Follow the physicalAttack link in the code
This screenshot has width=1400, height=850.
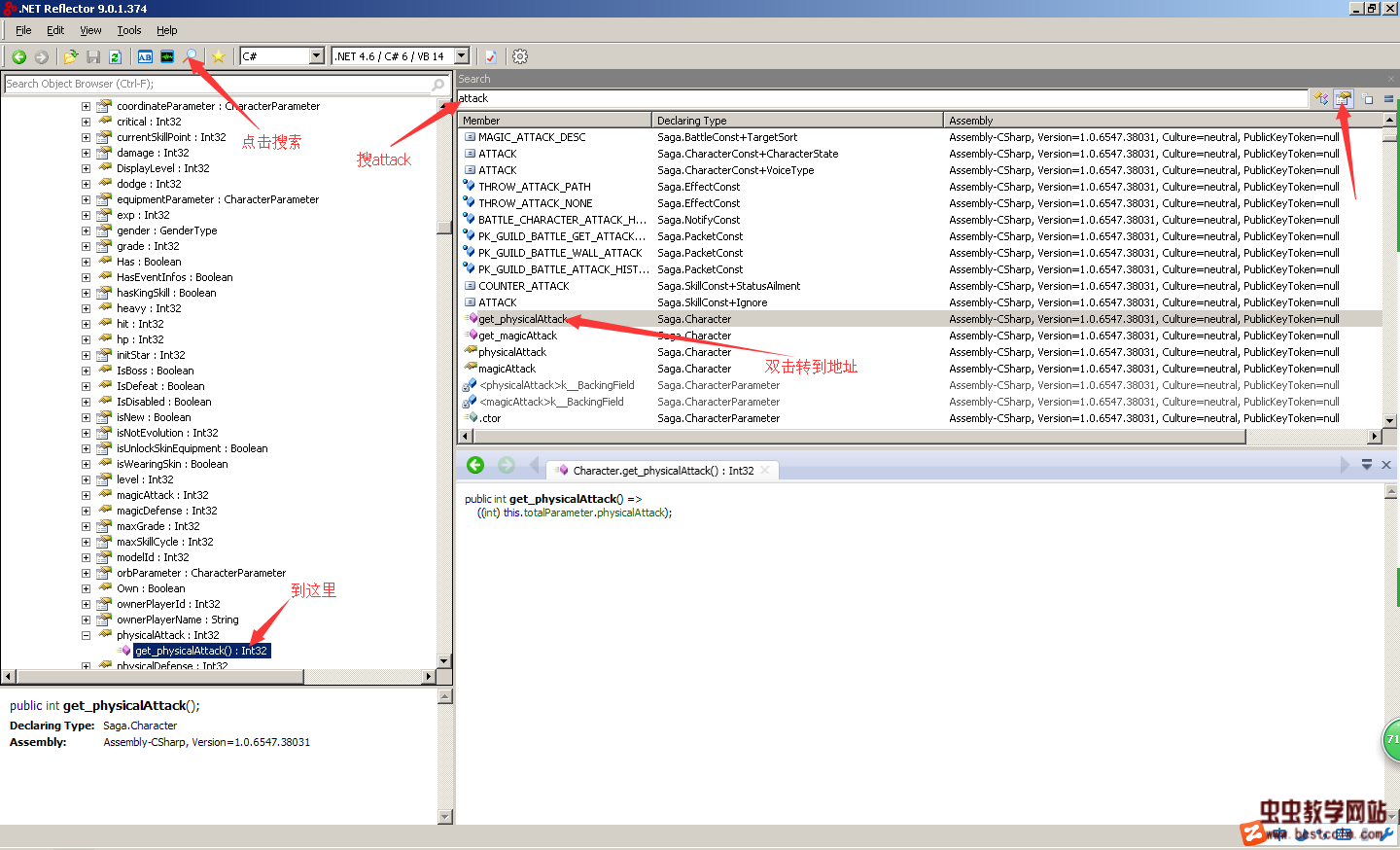pyautogui.click(x=631, y=513)
